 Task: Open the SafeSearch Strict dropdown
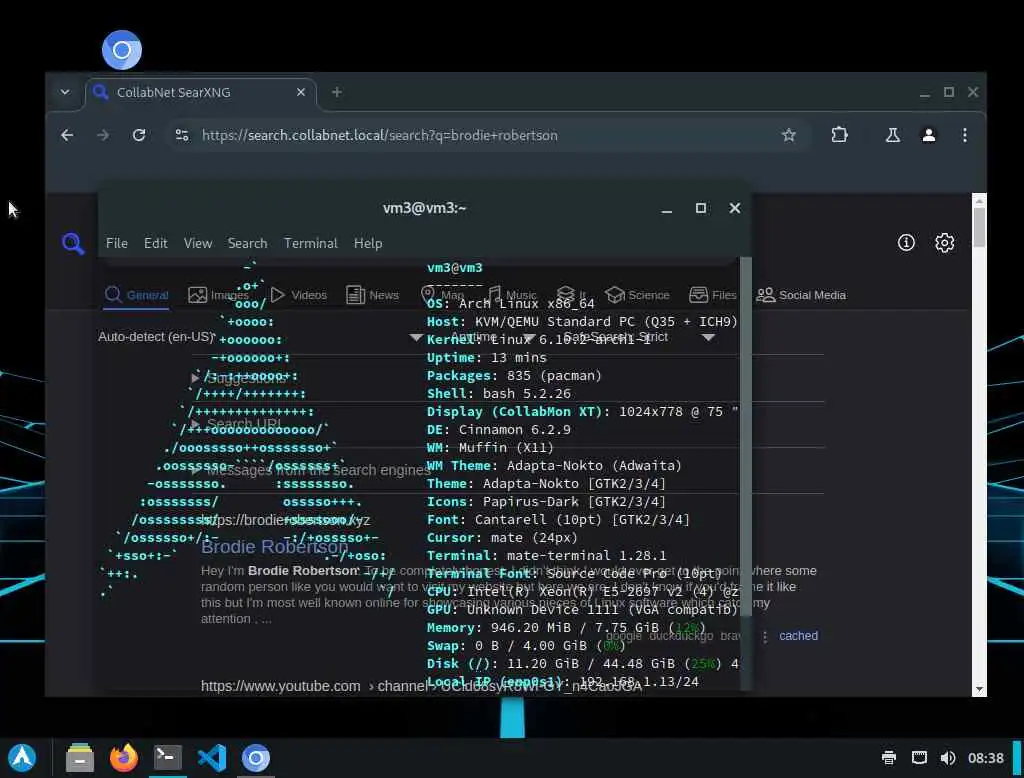tap(639, 337)
